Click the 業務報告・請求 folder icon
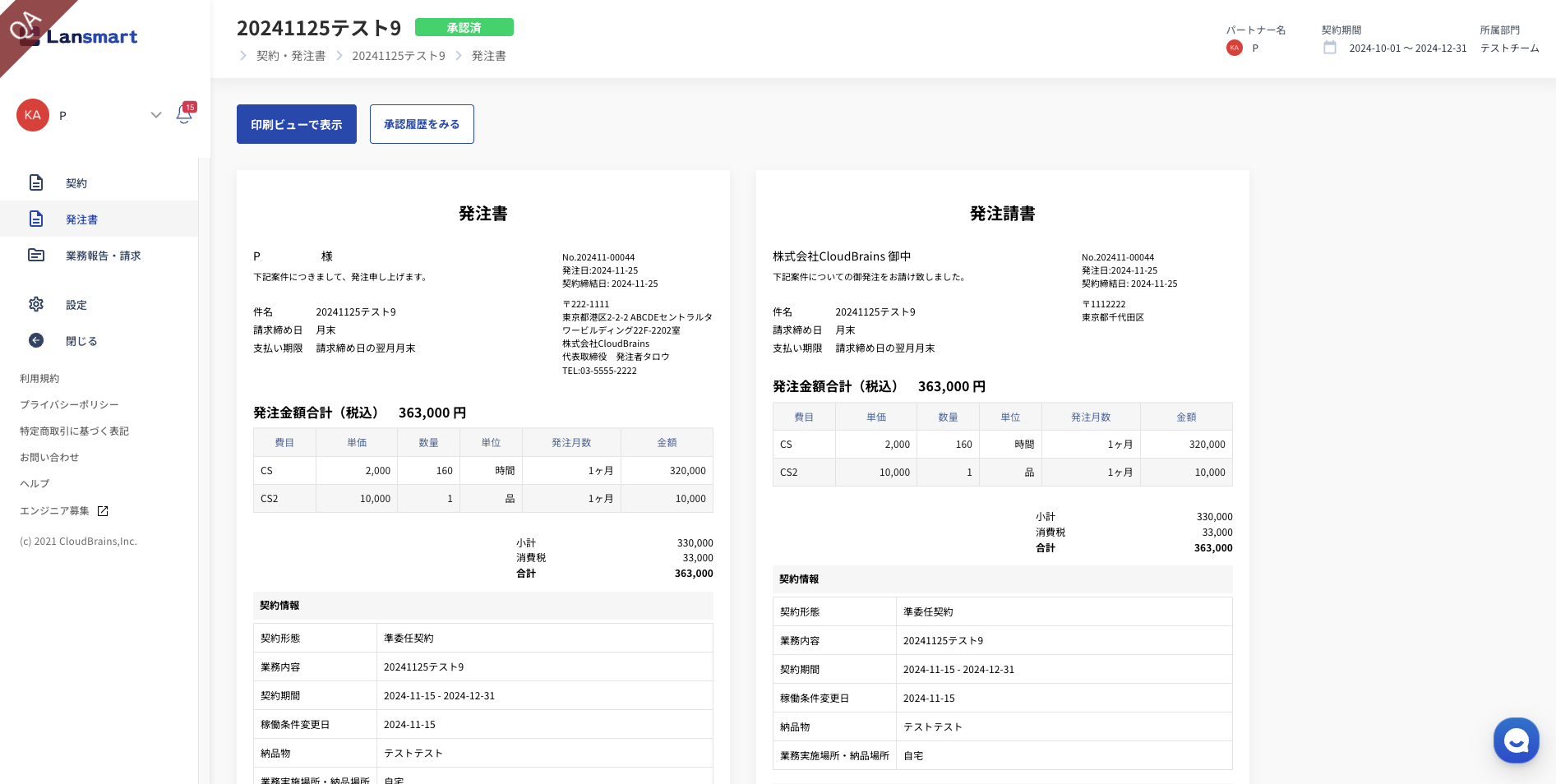This screenshot has height=784, width=1556. 36,255
